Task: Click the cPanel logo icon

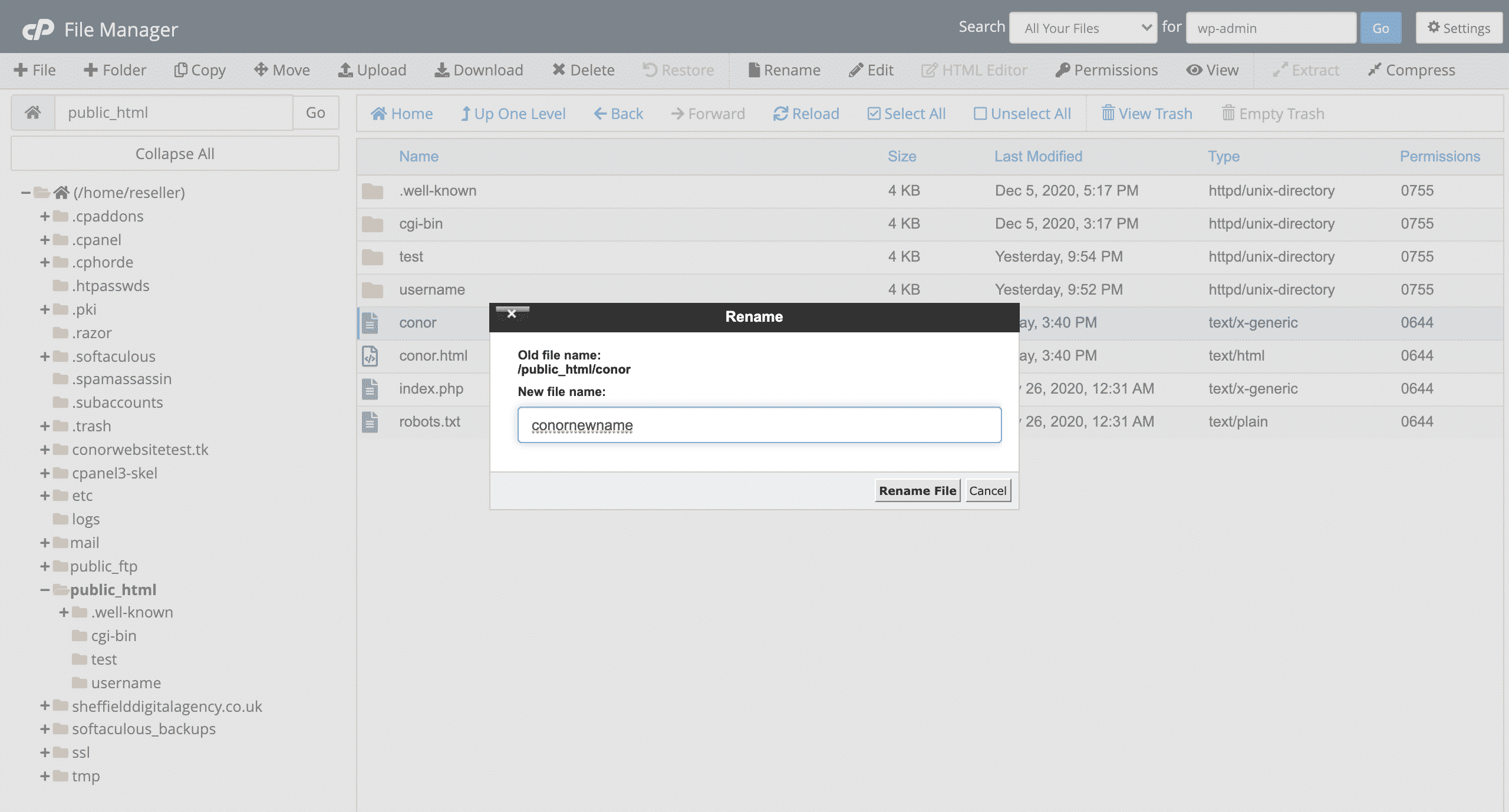Action: coord(38,29)
